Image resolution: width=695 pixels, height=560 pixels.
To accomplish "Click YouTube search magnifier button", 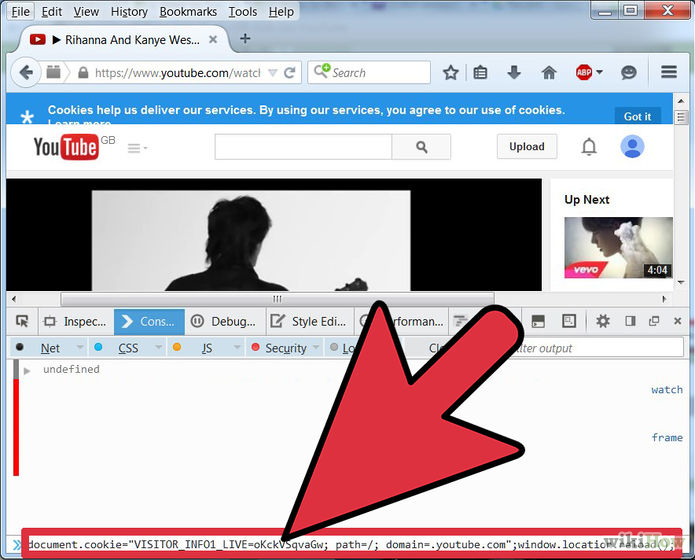I will pos(421,147).
